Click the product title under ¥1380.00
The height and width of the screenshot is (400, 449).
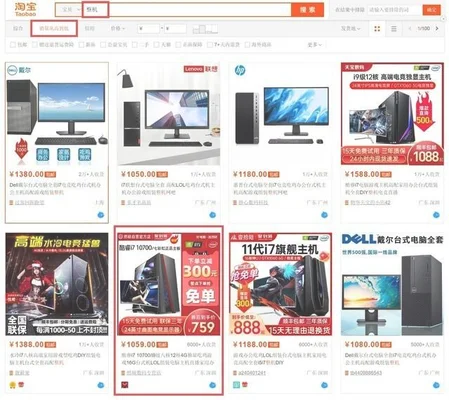click(55, 188)
